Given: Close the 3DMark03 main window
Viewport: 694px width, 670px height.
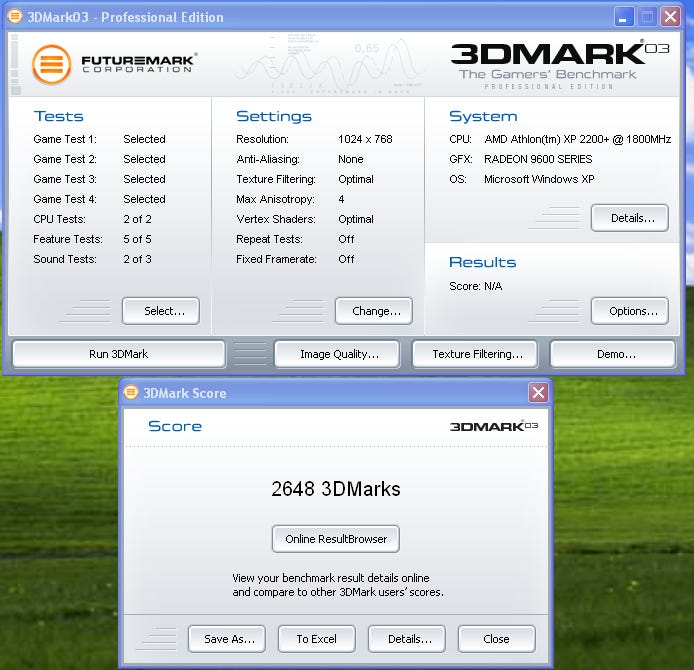Looking at the screenshot, I should click(x=671, y=17).
